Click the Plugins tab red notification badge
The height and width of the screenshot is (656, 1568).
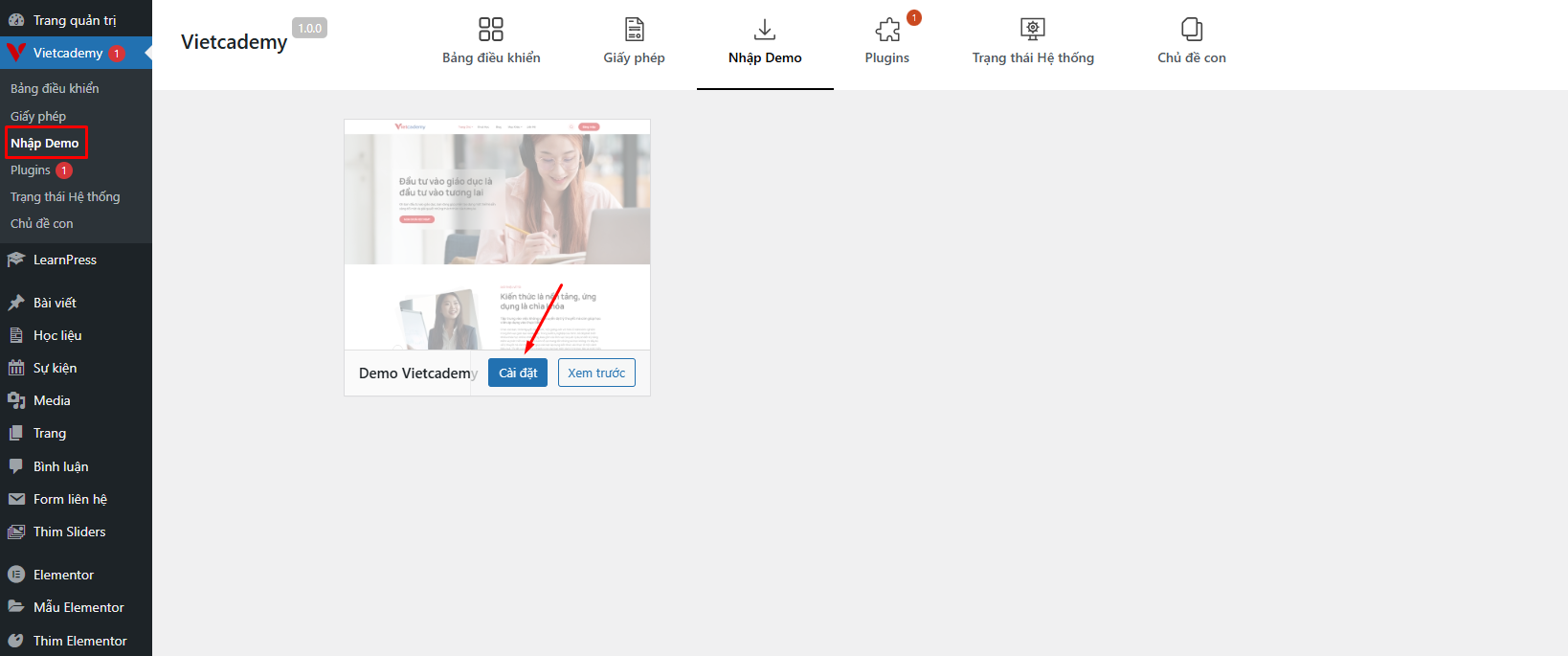click(x=914, y=17)
